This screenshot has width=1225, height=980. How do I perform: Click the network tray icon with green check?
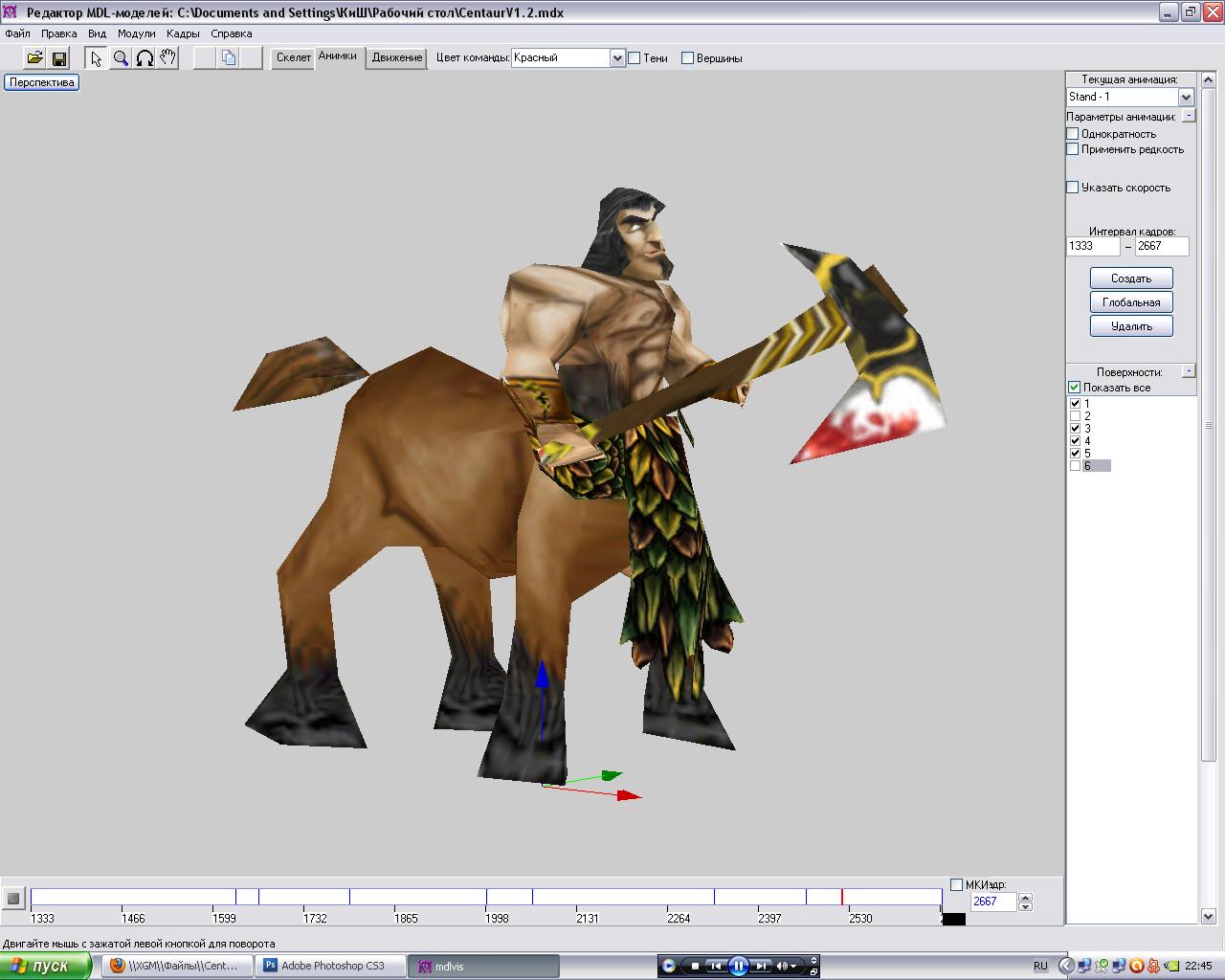click(1102, 966)
